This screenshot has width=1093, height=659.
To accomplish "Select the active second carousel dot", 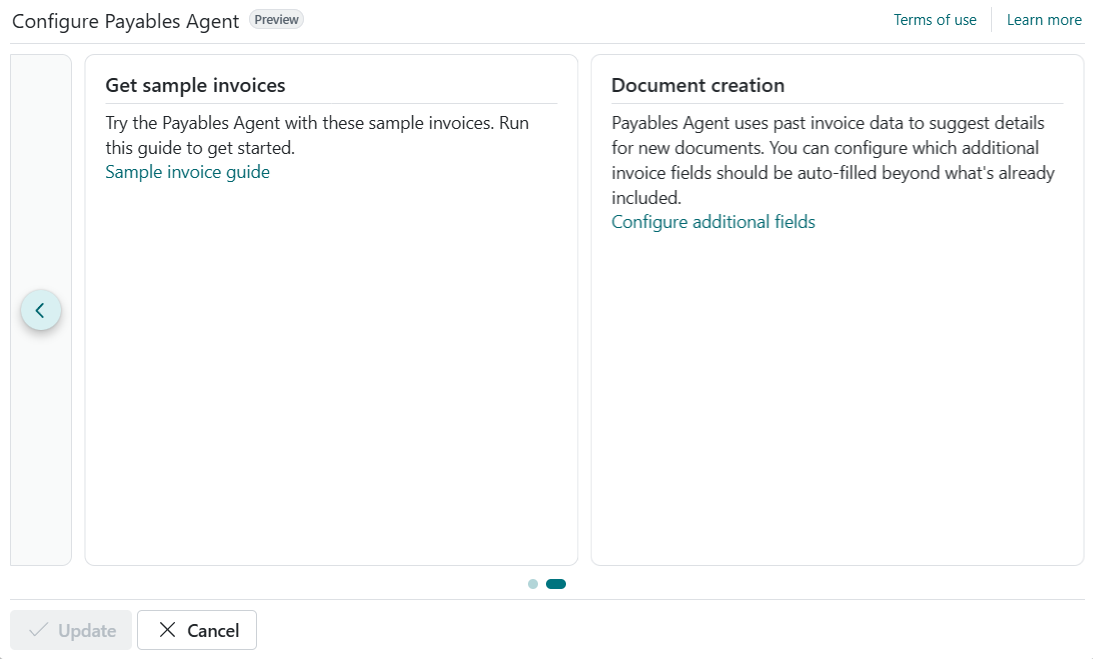I will coord(554,583).
